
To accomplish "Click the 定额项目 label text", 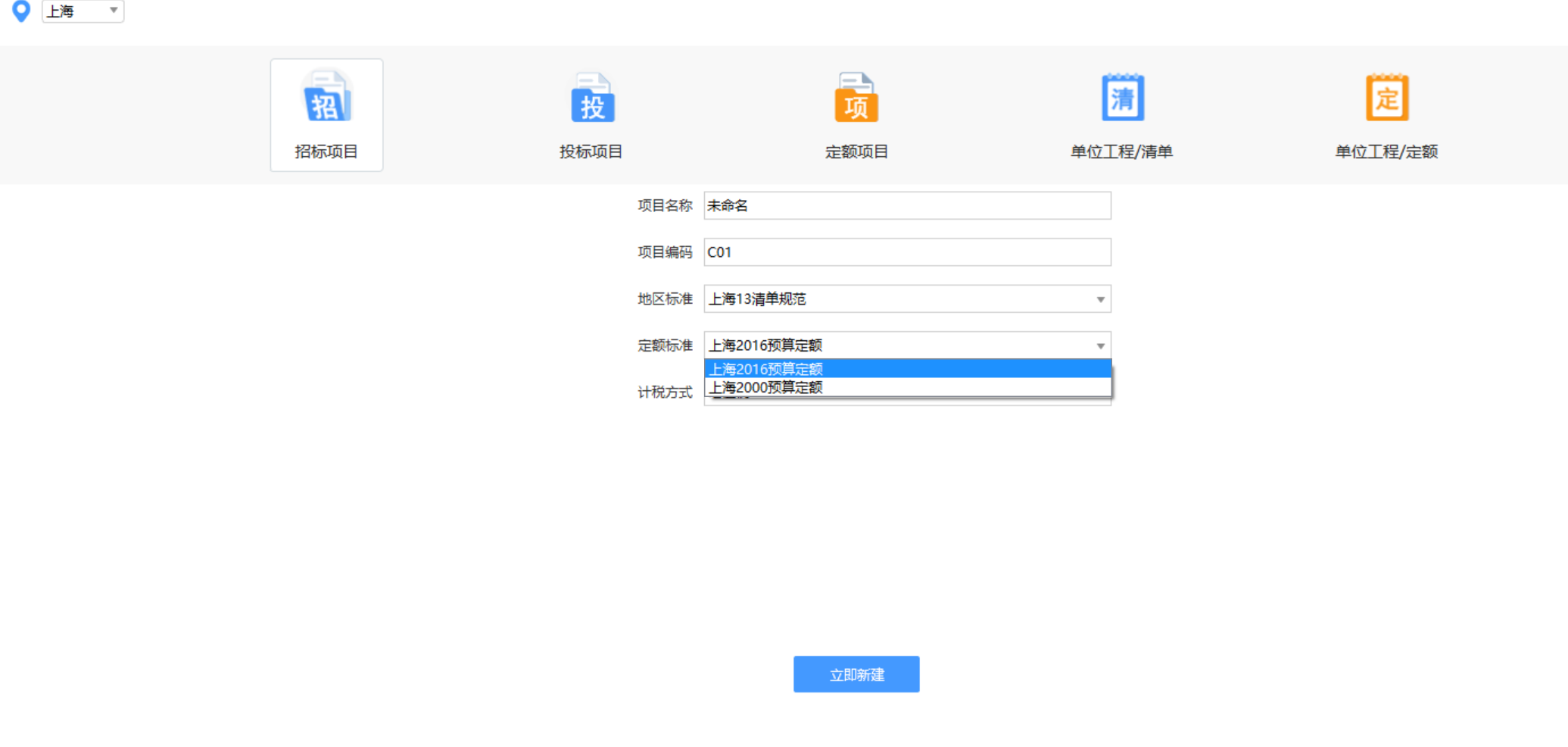I will tap(856, 152).
